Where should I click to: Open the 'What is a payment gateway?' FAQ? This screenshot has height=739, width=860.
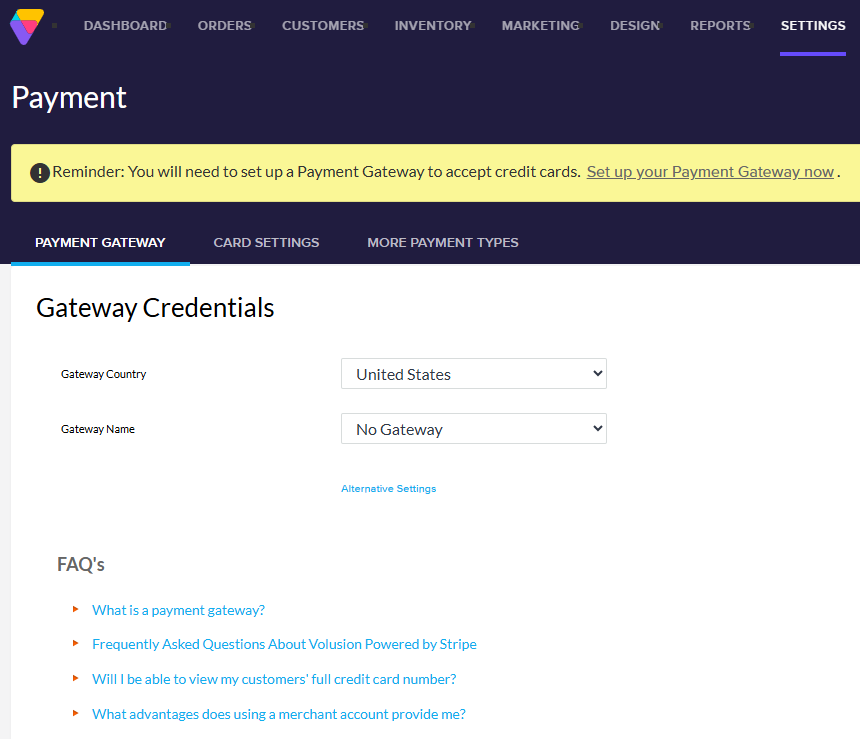point(178,610)
